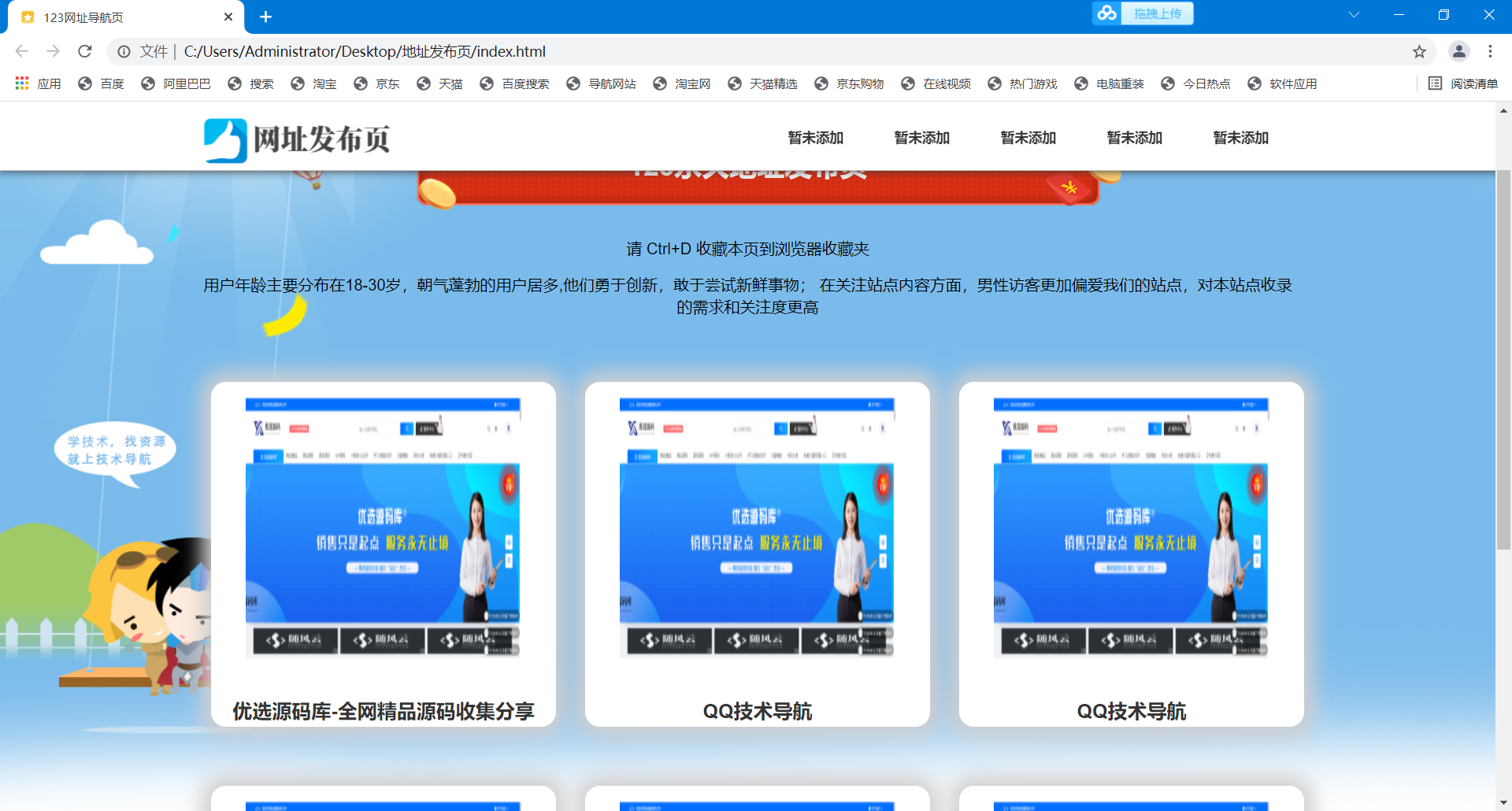Screen dimensions: 1512x811
Task: Open the 软件应用 bookmark
Action: [x=1282, y=83]
